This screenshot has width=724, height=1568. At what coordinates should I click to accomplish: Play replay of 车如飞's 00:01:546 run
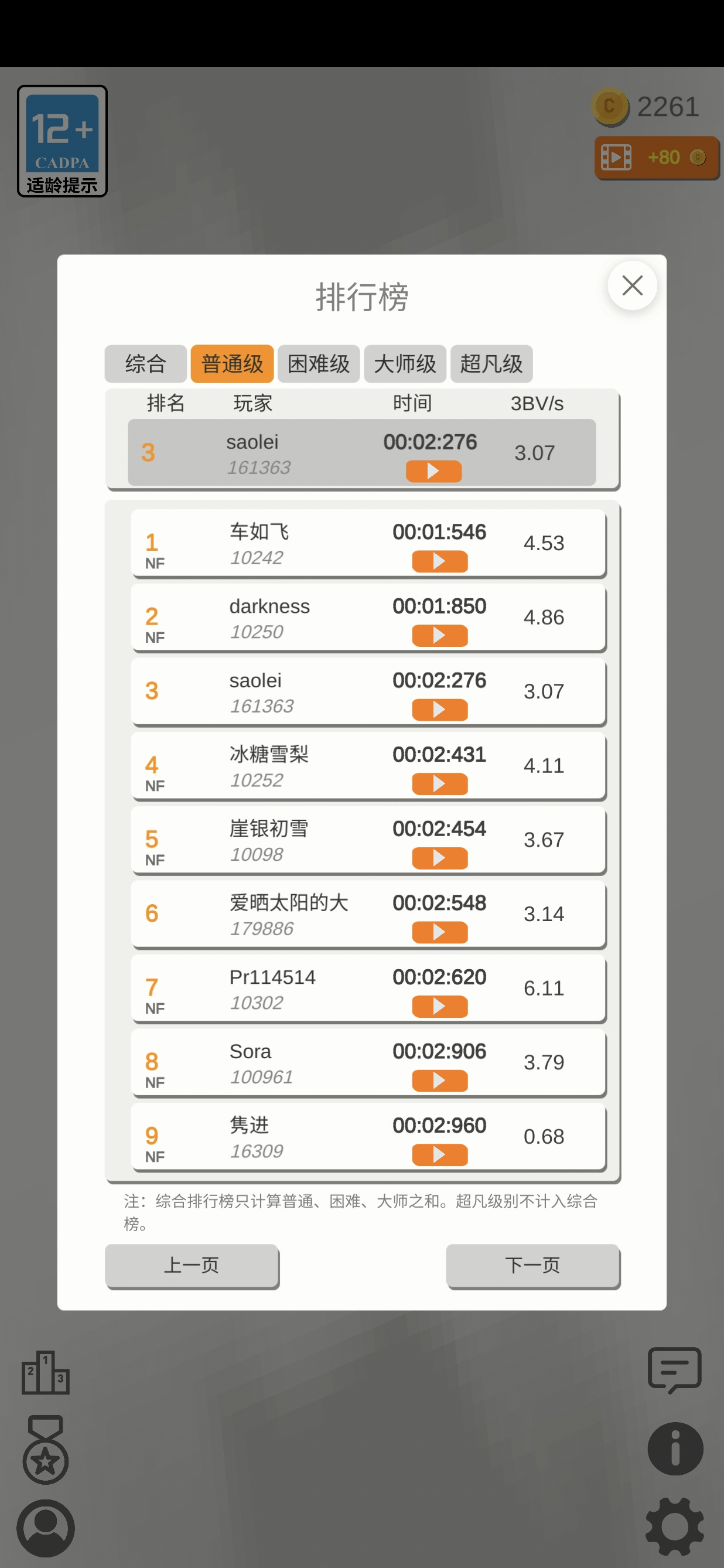coord(440,561)
